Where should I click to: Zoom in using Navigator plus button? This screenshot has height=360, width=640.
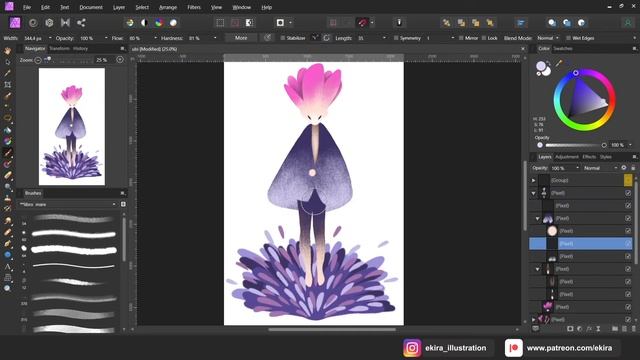coord(120,60)
